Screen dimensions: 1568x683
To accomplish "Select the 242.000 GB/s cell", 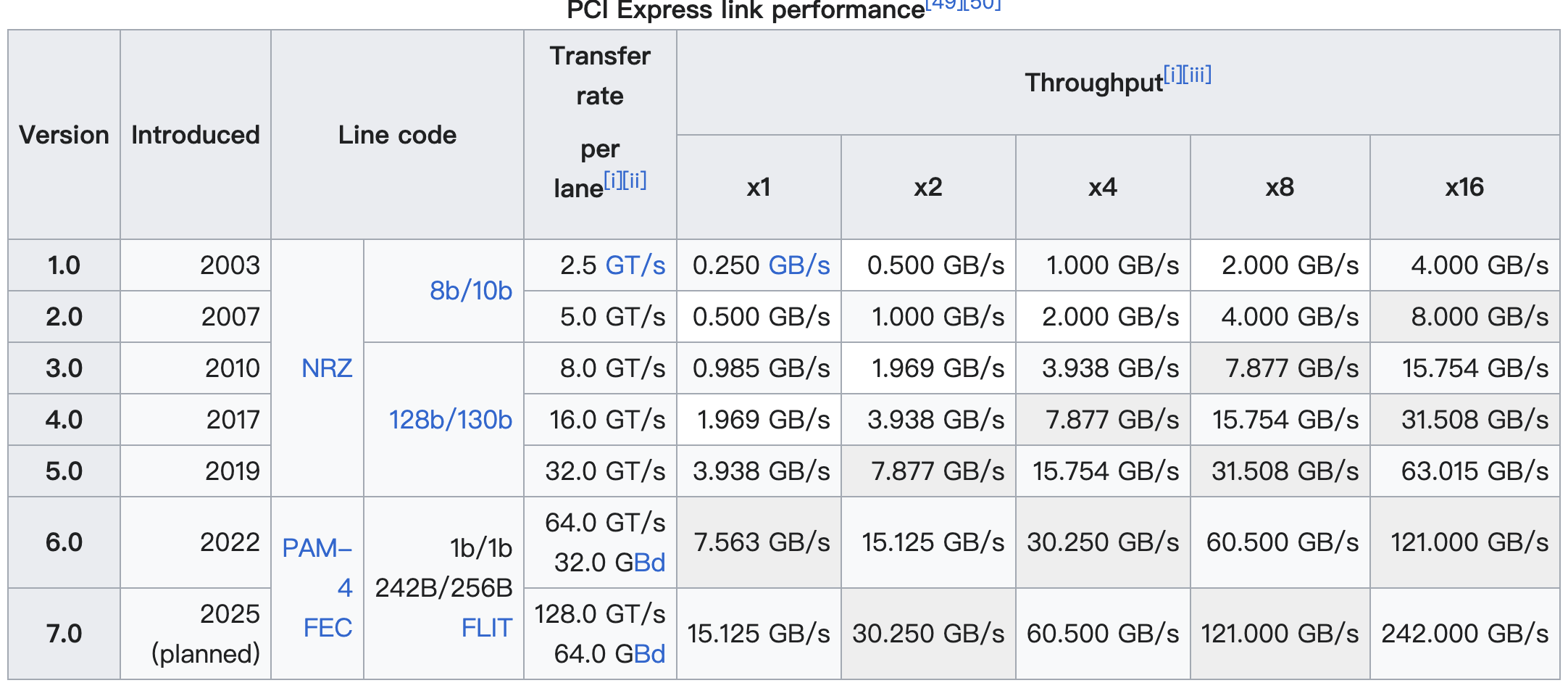I will click(1464, 634).
